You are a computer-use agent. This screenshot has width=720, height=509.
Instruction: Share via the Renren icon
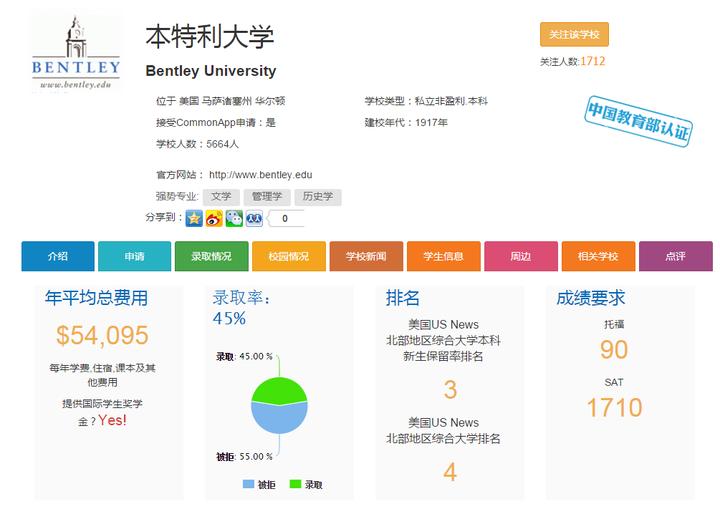254,218
